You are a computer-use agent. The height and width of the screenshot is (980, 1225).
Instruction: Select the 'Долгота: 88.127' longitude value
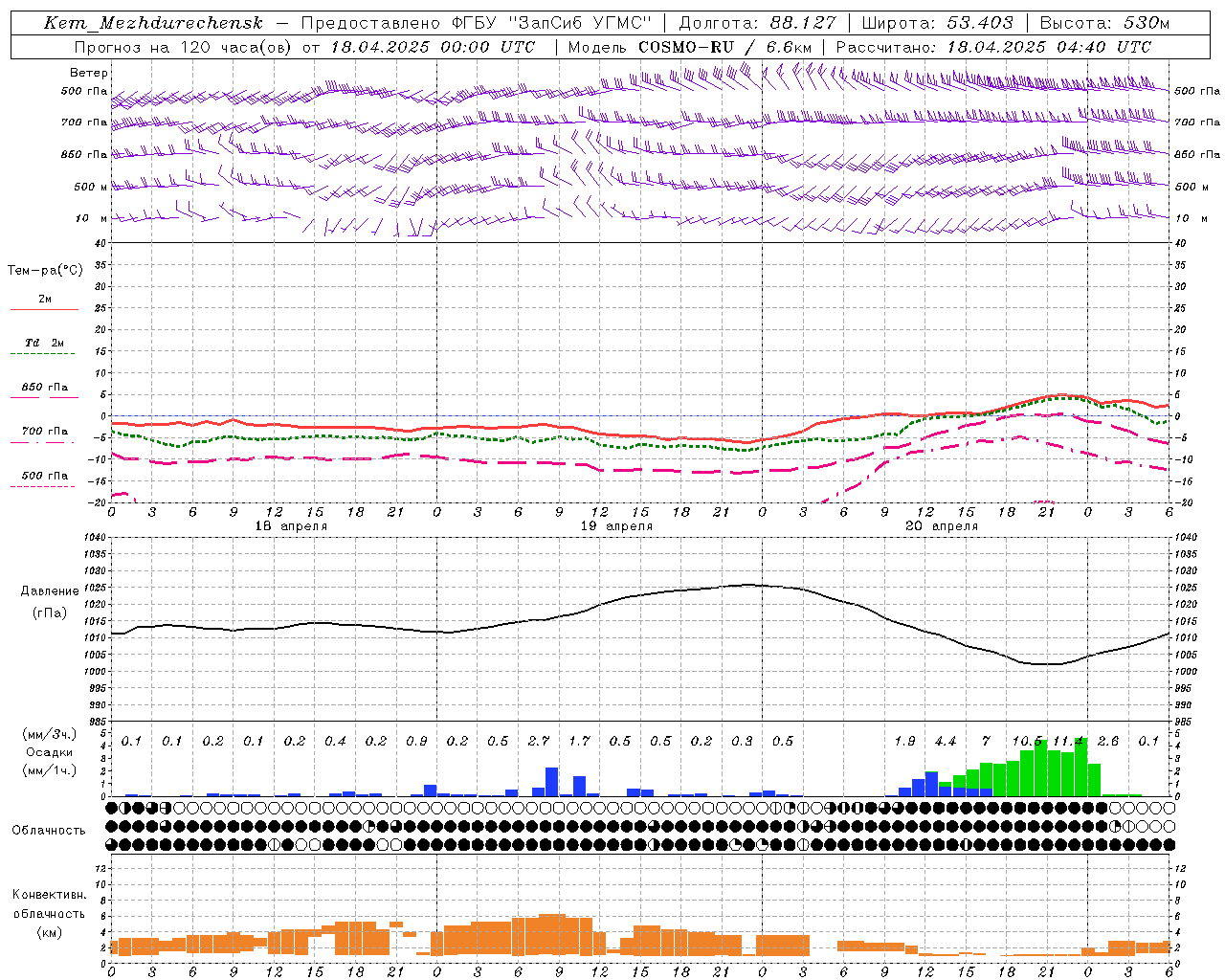757,23
